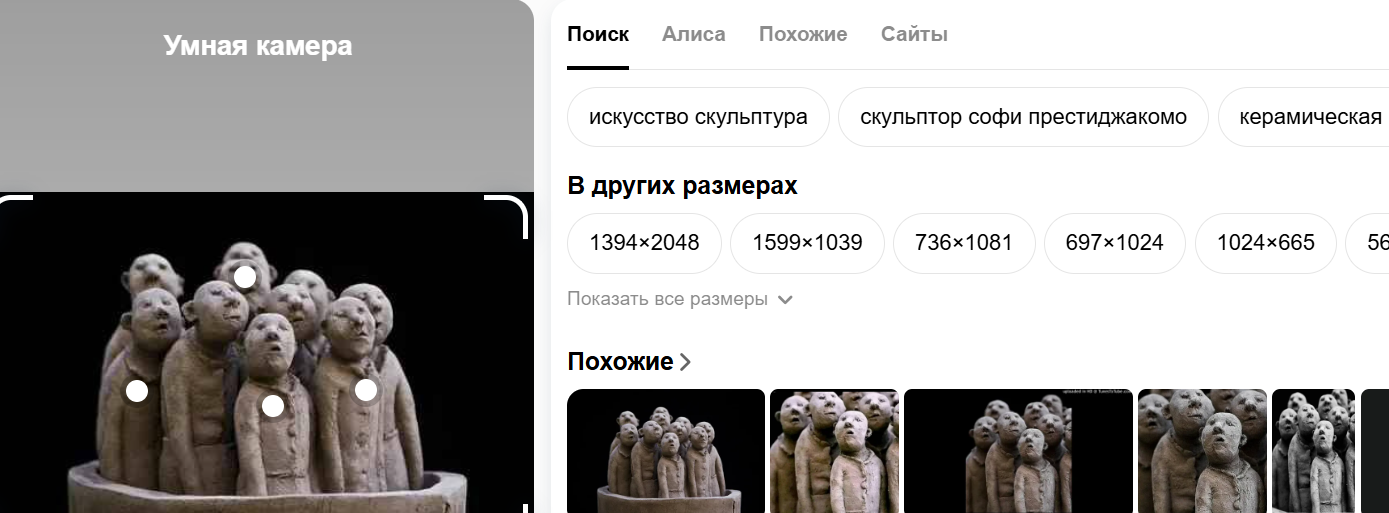Viewport: 1389px width, 513px height.
Task: Select the object marker on right figure
Action: (366, 390)
